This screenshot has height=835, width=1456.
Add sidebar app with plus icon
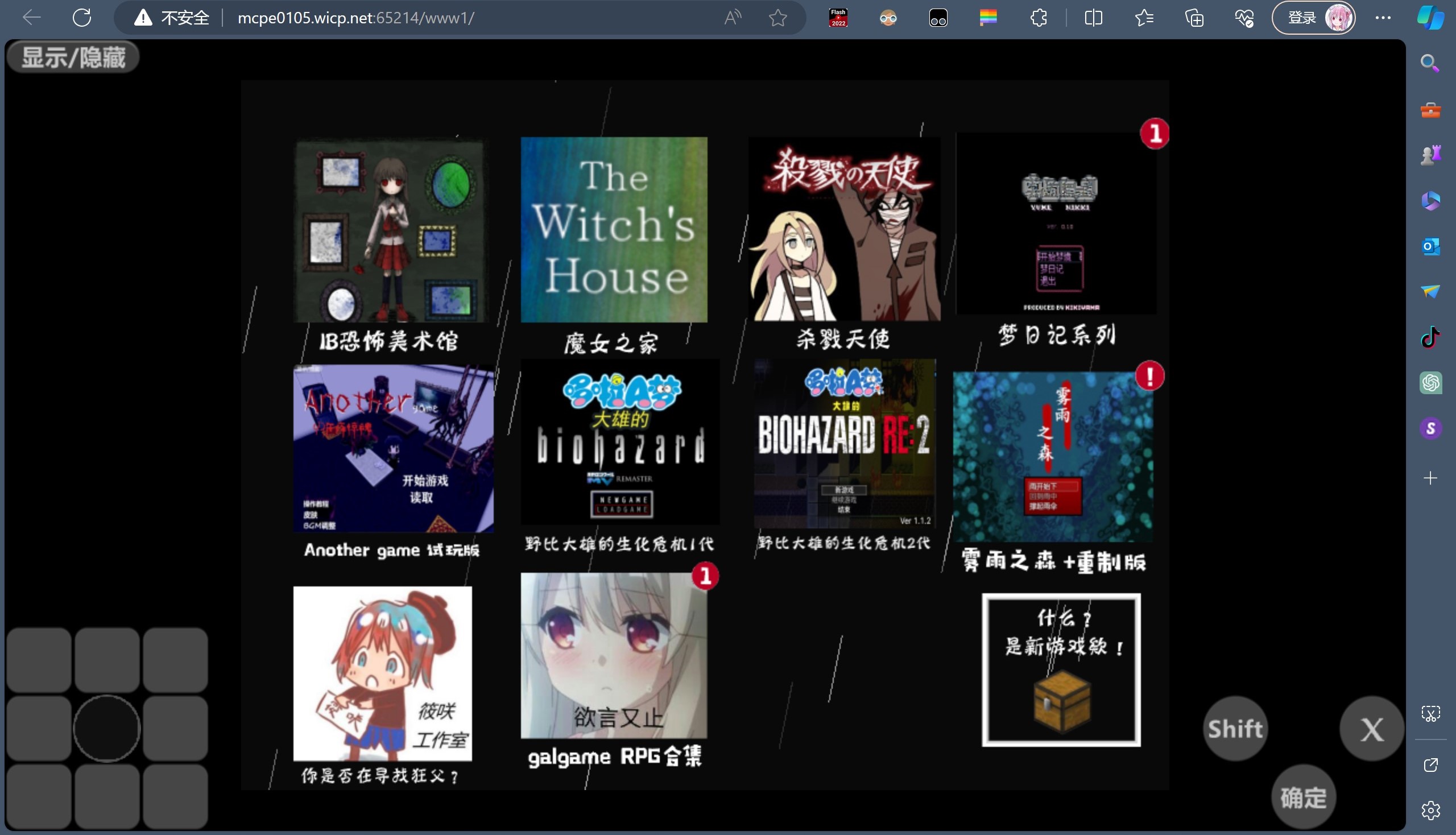1430,478
